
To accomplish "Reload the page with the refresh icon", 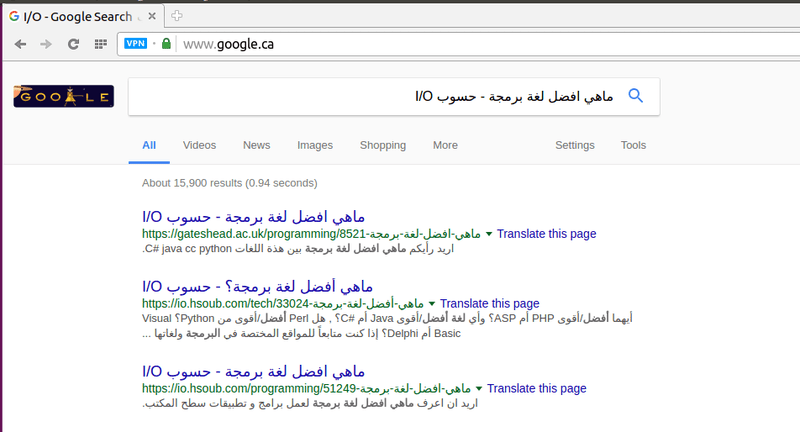I will (73, 44).
